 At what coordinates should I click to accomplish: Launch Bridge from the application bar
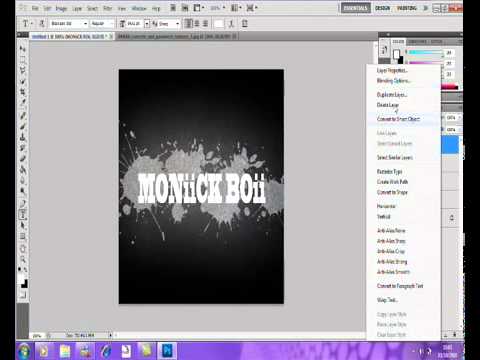173,8
